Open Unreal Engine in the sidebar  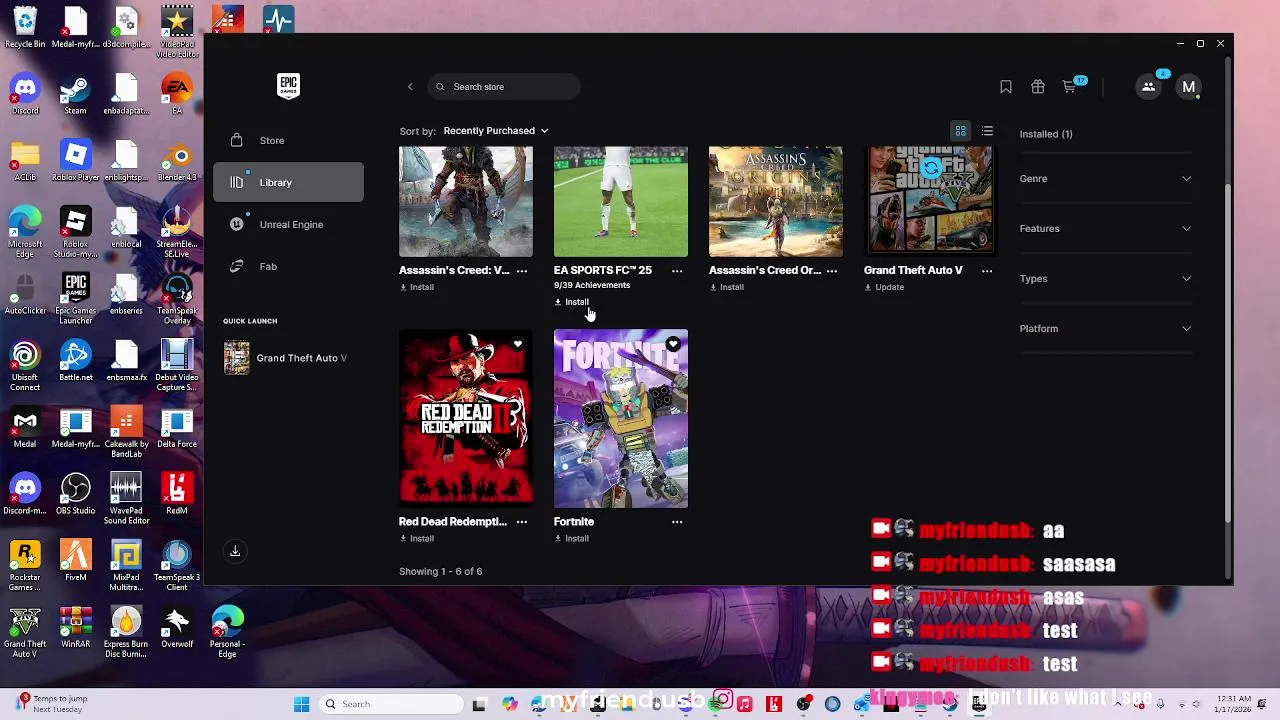pyautogui.click(x=288, y=225)
